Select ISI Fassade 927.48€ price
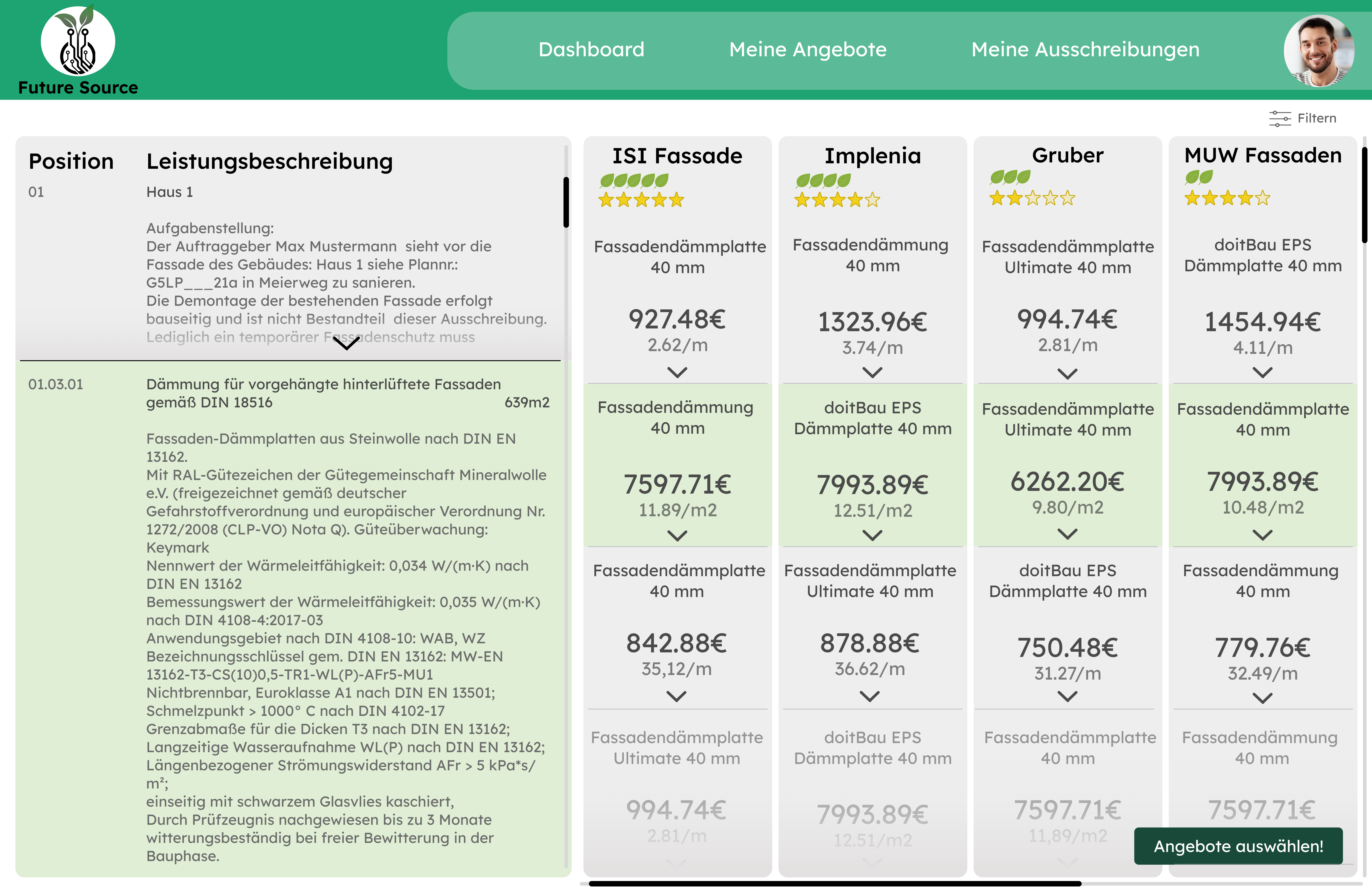Image resolution: width=1372 pixels, height=891 pixels. coord(677,319)
